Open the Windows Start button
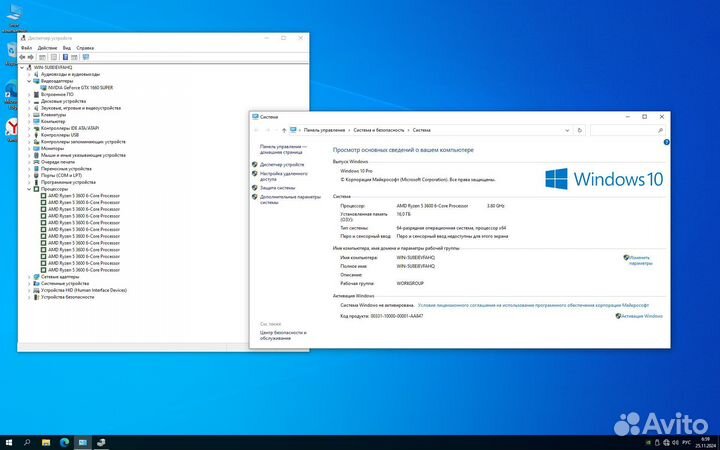The width and height of the screenshot is (720, 450). (x=9, y=443)
